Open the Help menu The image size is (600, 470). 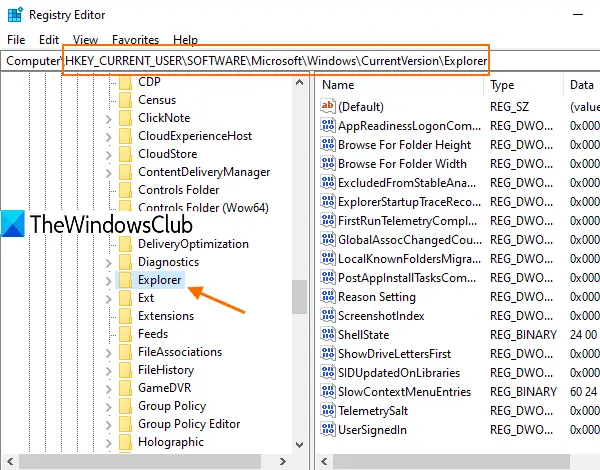[x=185, y=40]
